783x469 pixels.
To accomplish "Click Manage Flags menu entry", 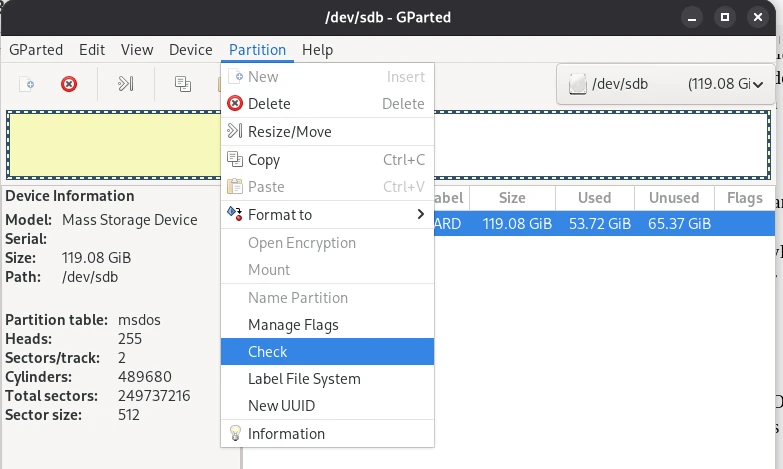I will coord(293,325).
